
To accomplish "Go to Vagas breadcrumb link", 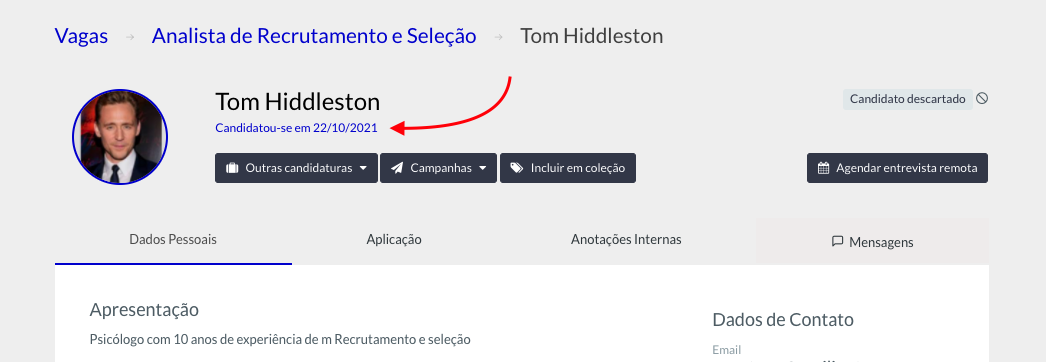I will pos(81,35).
